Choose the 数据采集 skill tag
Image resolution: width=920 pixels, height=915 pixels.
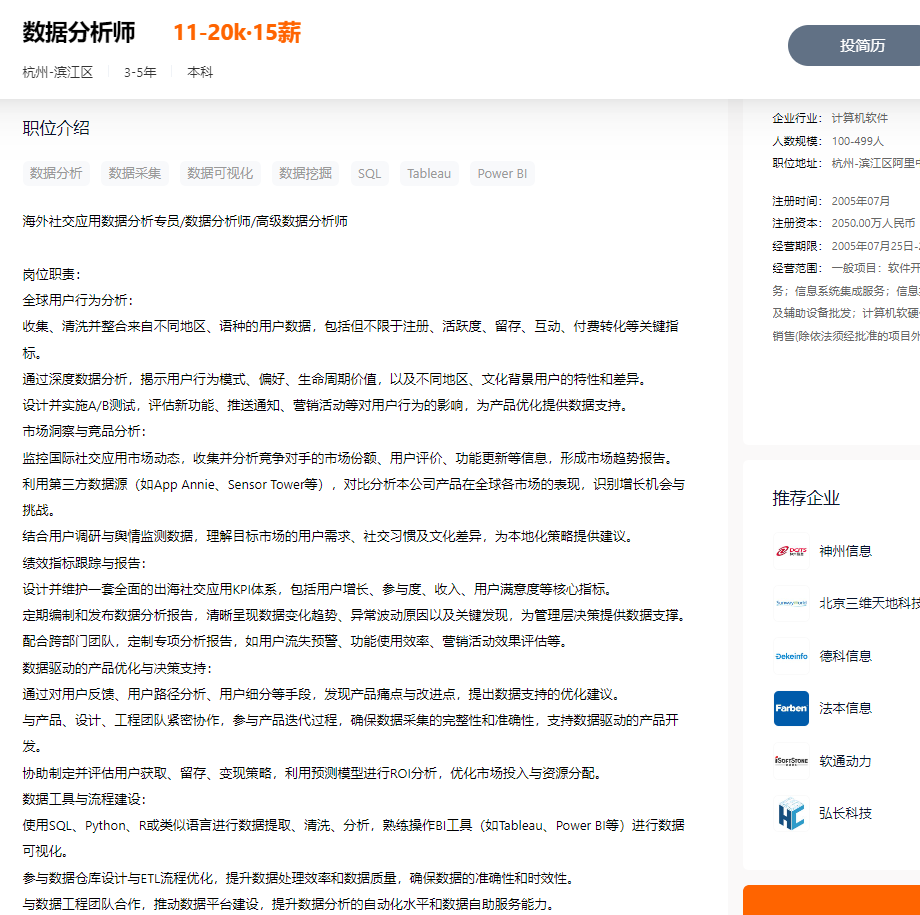[x=135, y=173]
